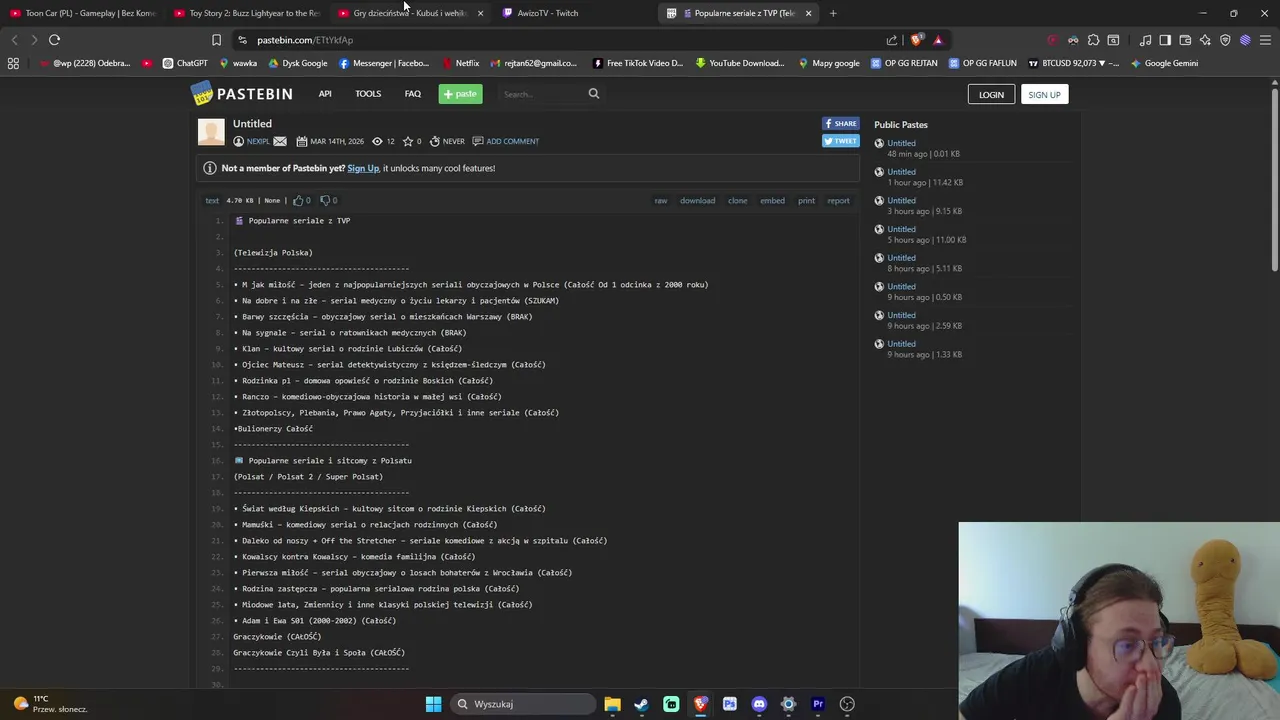
Task: Click the share page icon in address bar
Action: pyautogui.click(x=892, y=40)
